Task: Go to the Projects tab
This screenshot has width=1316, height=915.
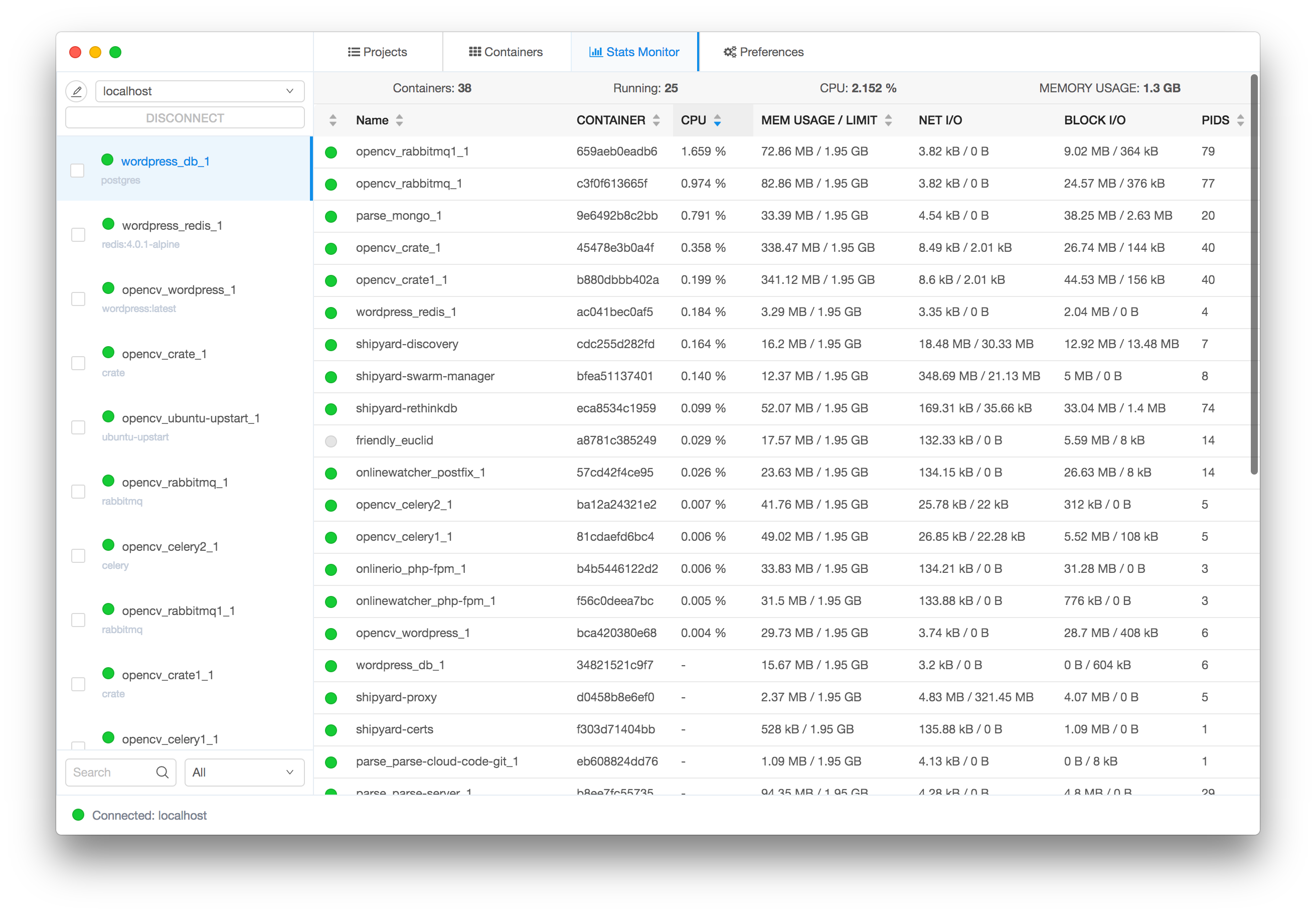Action: point(378,52)
